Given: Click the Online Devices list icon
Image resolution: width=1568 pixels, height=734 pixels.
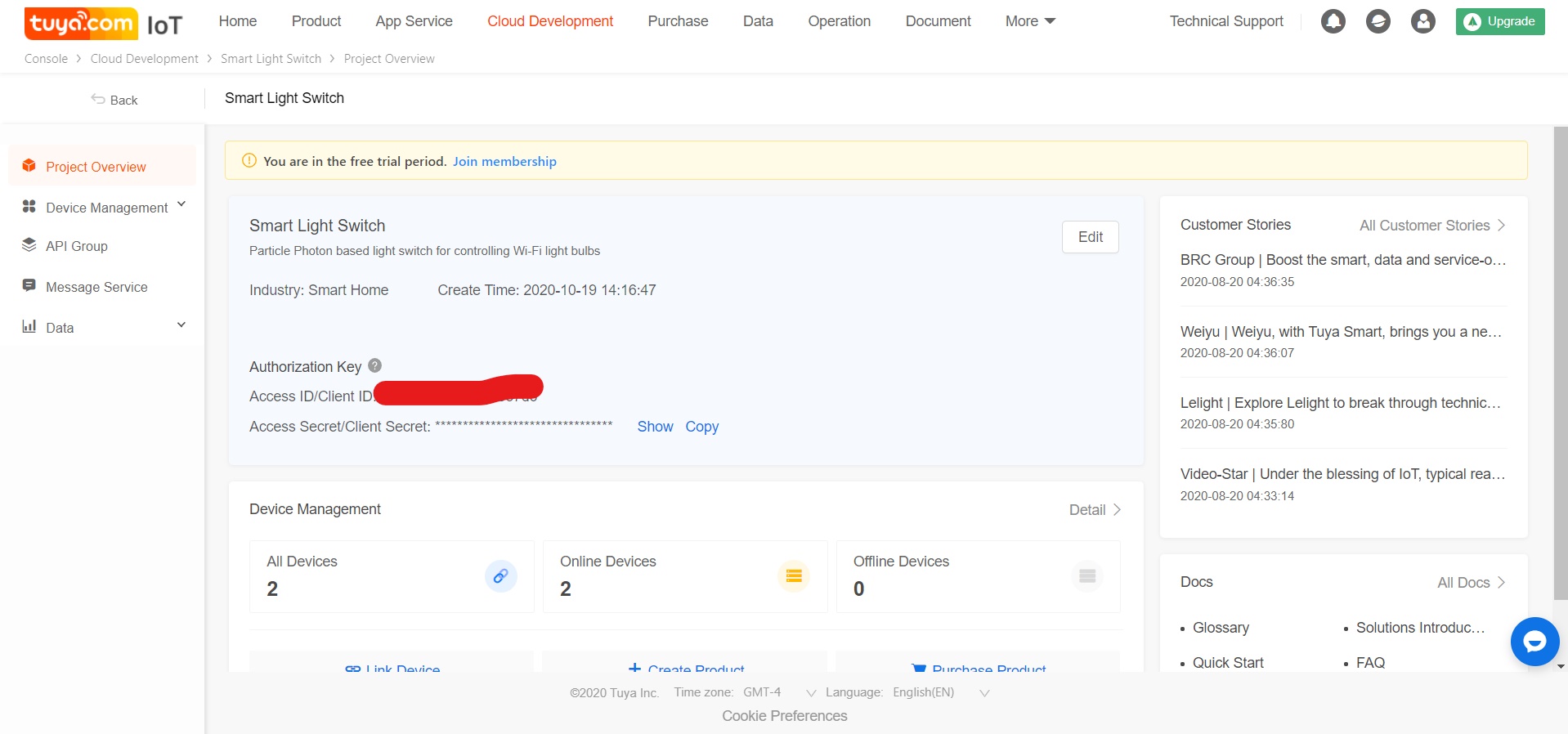Looking at the screenshot, I should pyautogui.click(x=794, y=576).
